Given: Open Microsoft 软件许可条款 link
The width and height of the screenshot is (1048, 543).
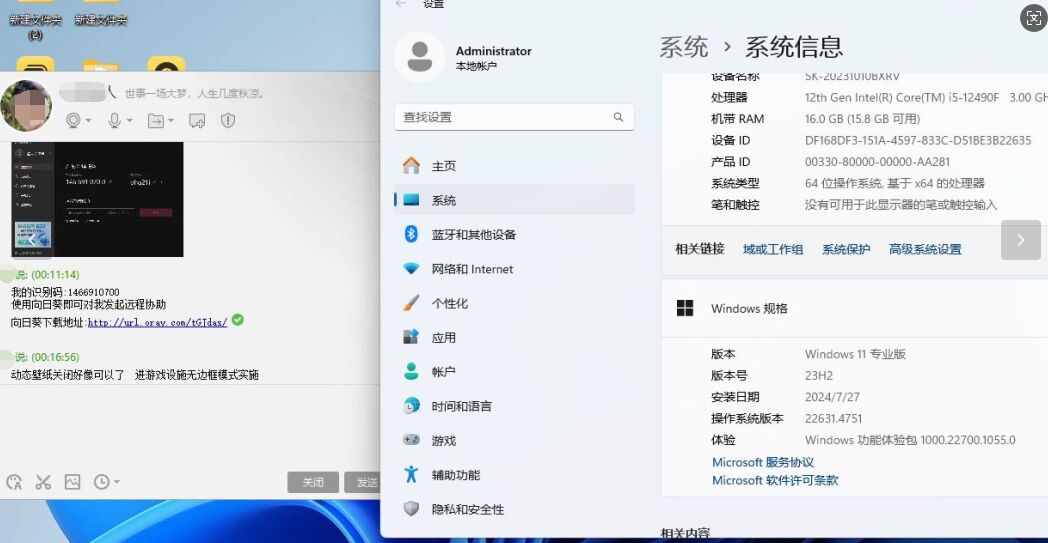Looking at the screenshot, I should coord(775,480).
